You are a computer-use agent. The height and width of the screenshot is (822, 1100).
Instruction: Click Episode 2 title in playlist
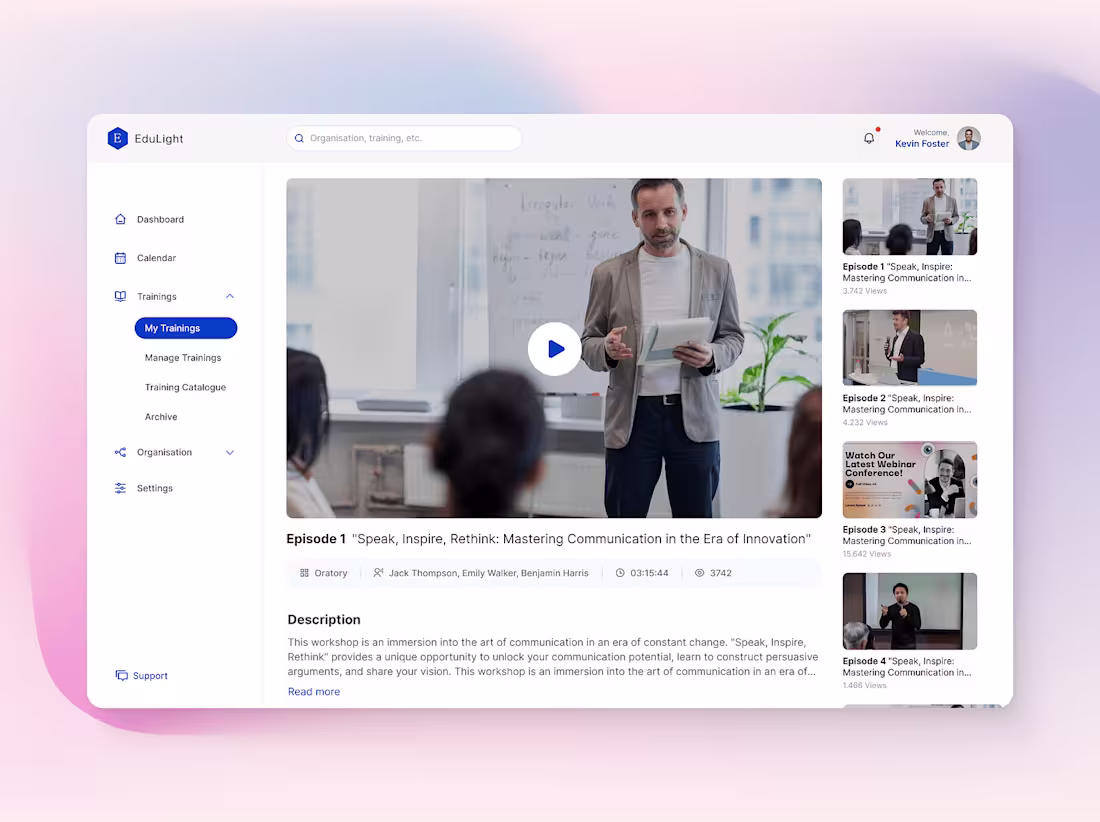(906, 403)
